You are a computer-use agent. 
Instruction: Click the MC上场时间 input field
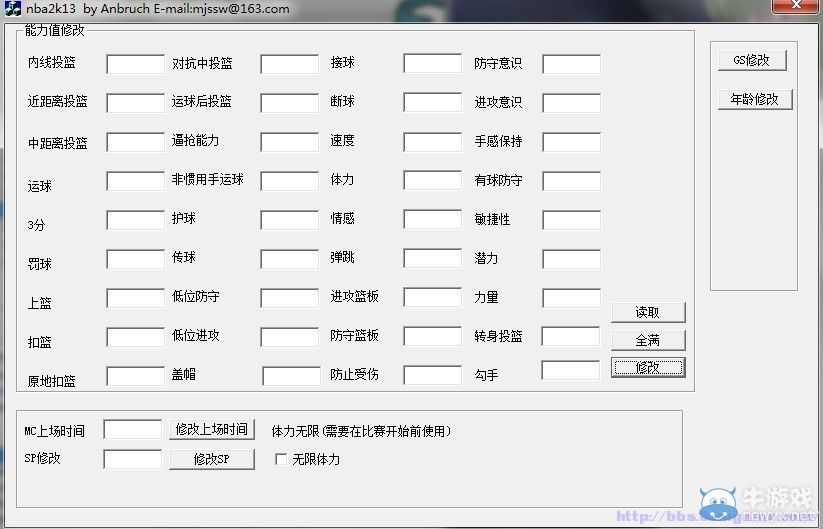tap(133, 429)
